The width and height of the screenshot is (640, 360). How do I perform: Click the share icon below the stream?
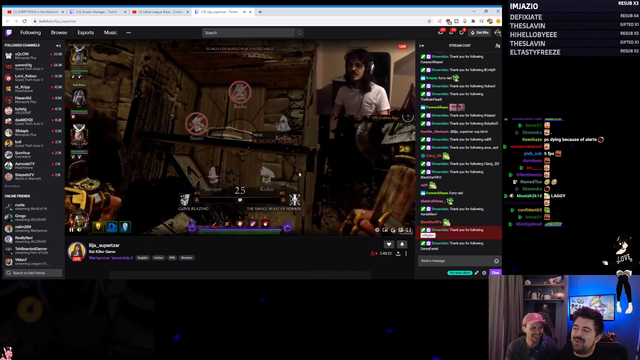click(398, 253)
